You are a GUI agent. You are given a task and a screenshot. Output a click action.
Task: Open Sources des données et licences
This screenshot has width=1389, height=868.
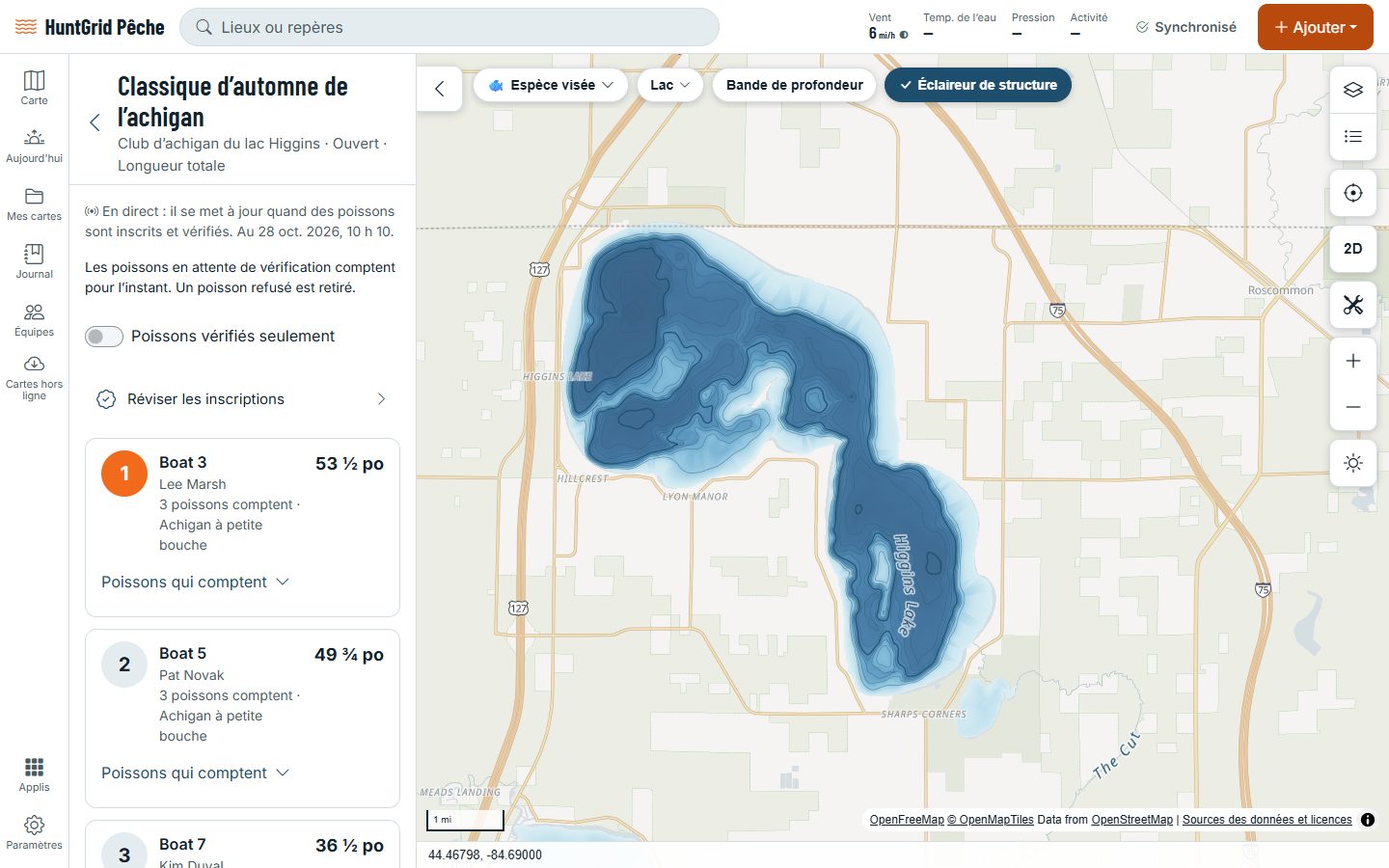1267,820
